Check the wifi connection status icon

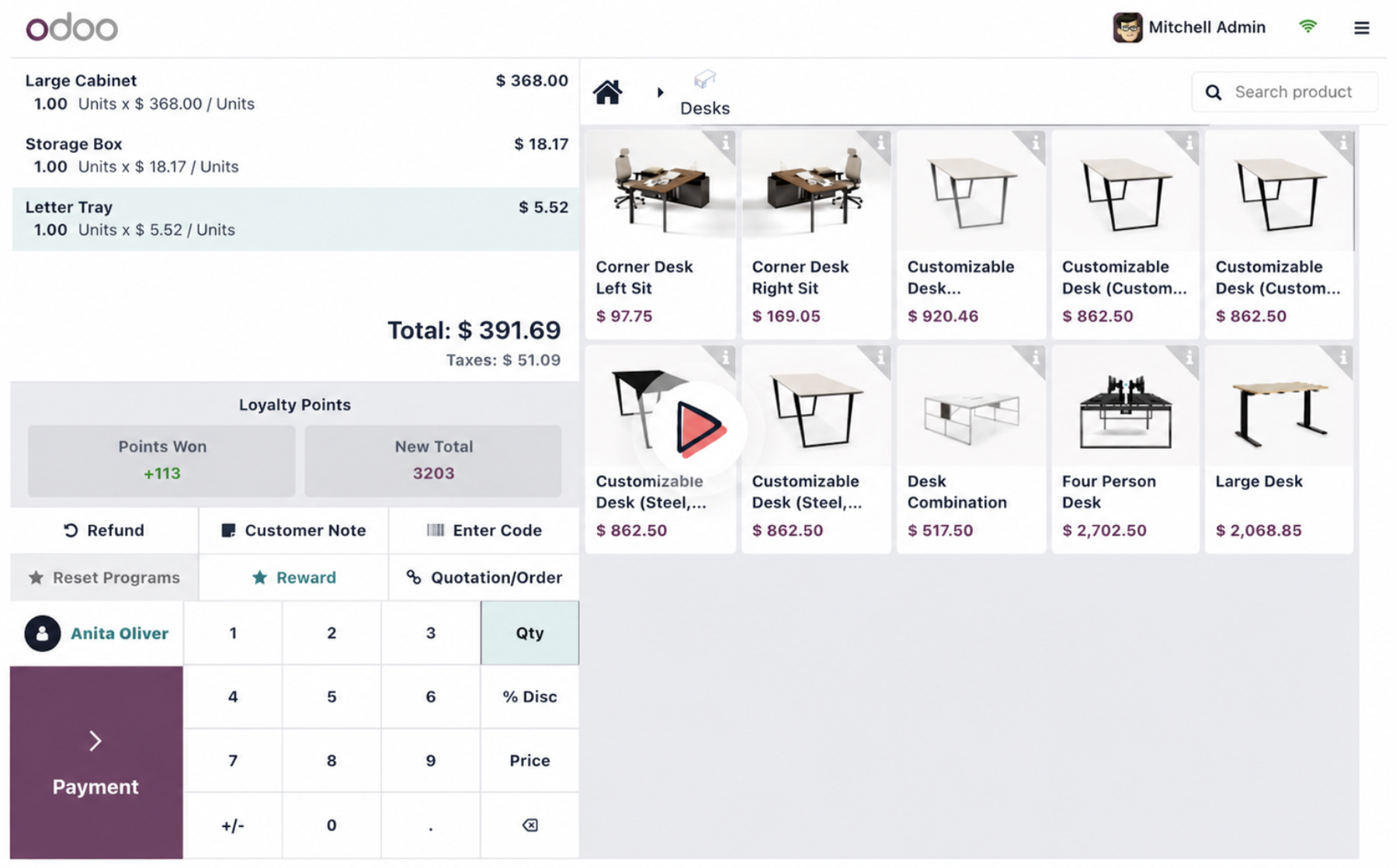1307,26
